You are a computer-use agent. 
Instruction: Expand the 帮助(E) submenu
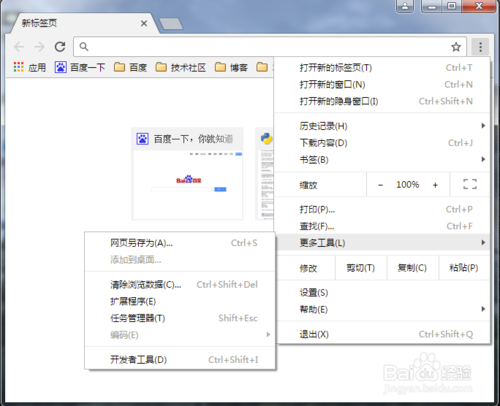(x=382, y=309)
